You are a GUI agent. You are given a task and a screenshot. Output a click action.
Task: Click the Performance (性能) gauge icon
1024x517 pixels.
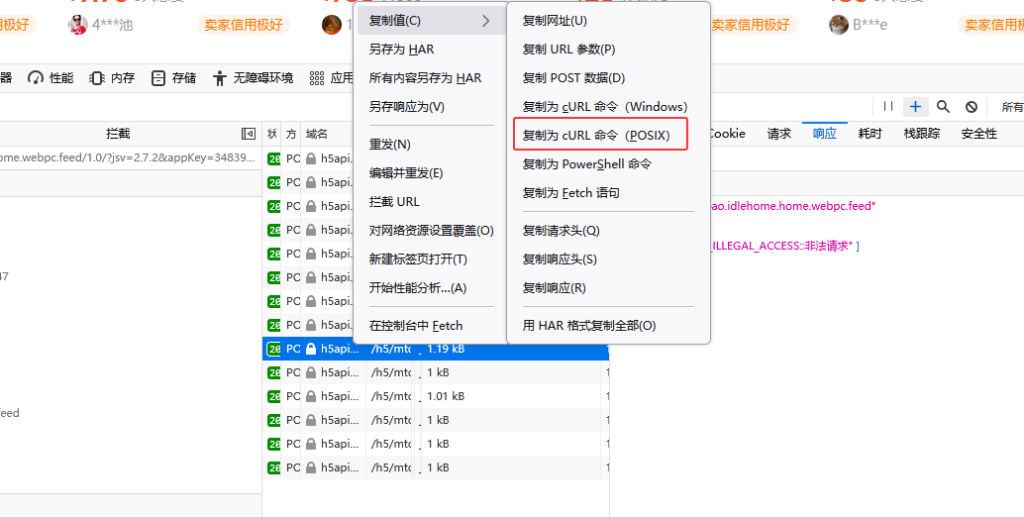(36, 78)
